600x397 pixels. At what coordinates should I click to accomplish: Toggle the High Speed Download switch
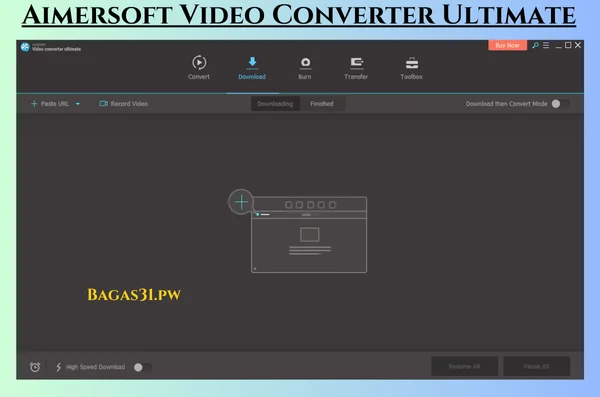tap(142, 367)
